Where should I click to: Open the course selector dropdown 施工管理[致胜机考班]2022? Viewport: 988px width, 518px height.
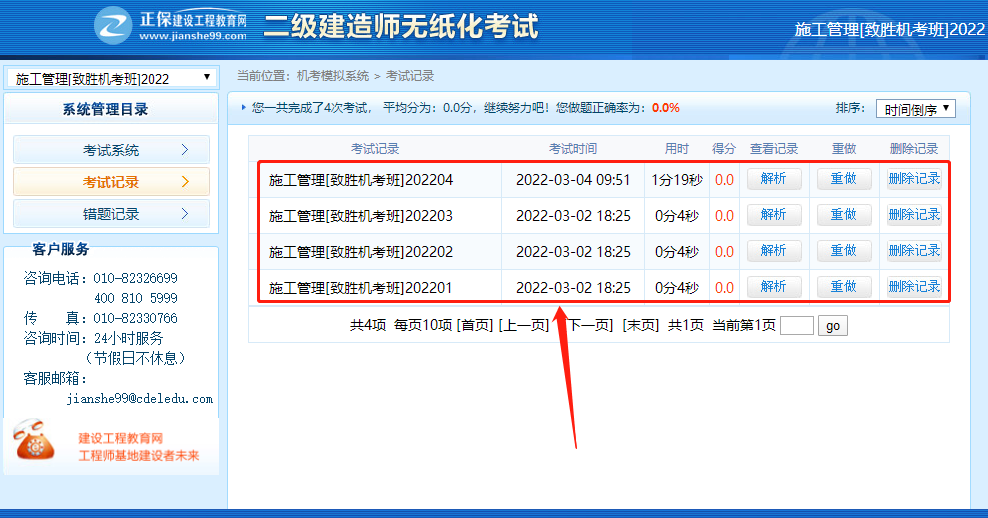coord(111,78)
